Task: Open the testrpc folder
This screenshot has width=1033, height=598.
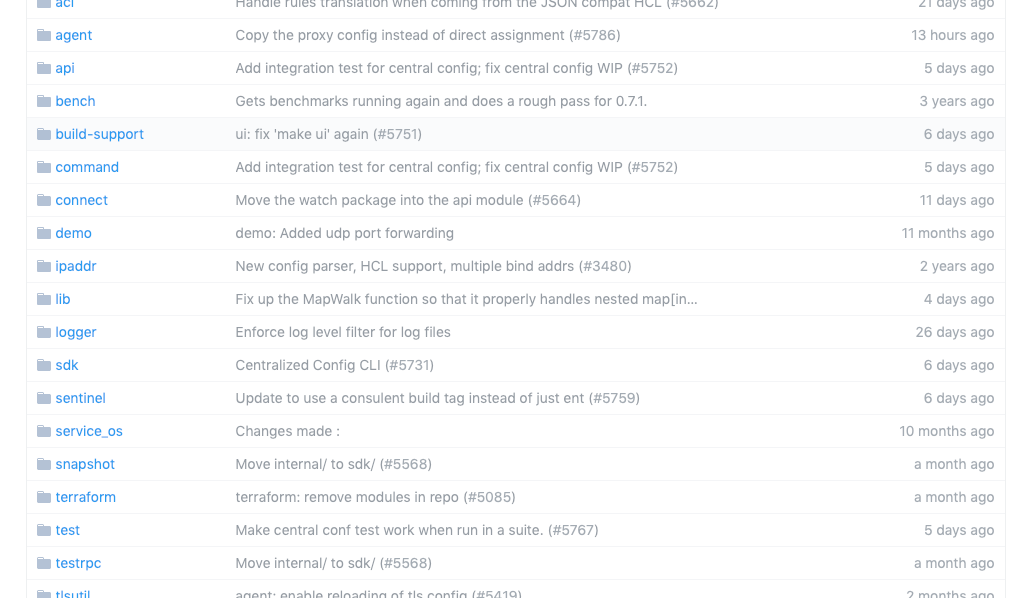Action: [78, 563]
